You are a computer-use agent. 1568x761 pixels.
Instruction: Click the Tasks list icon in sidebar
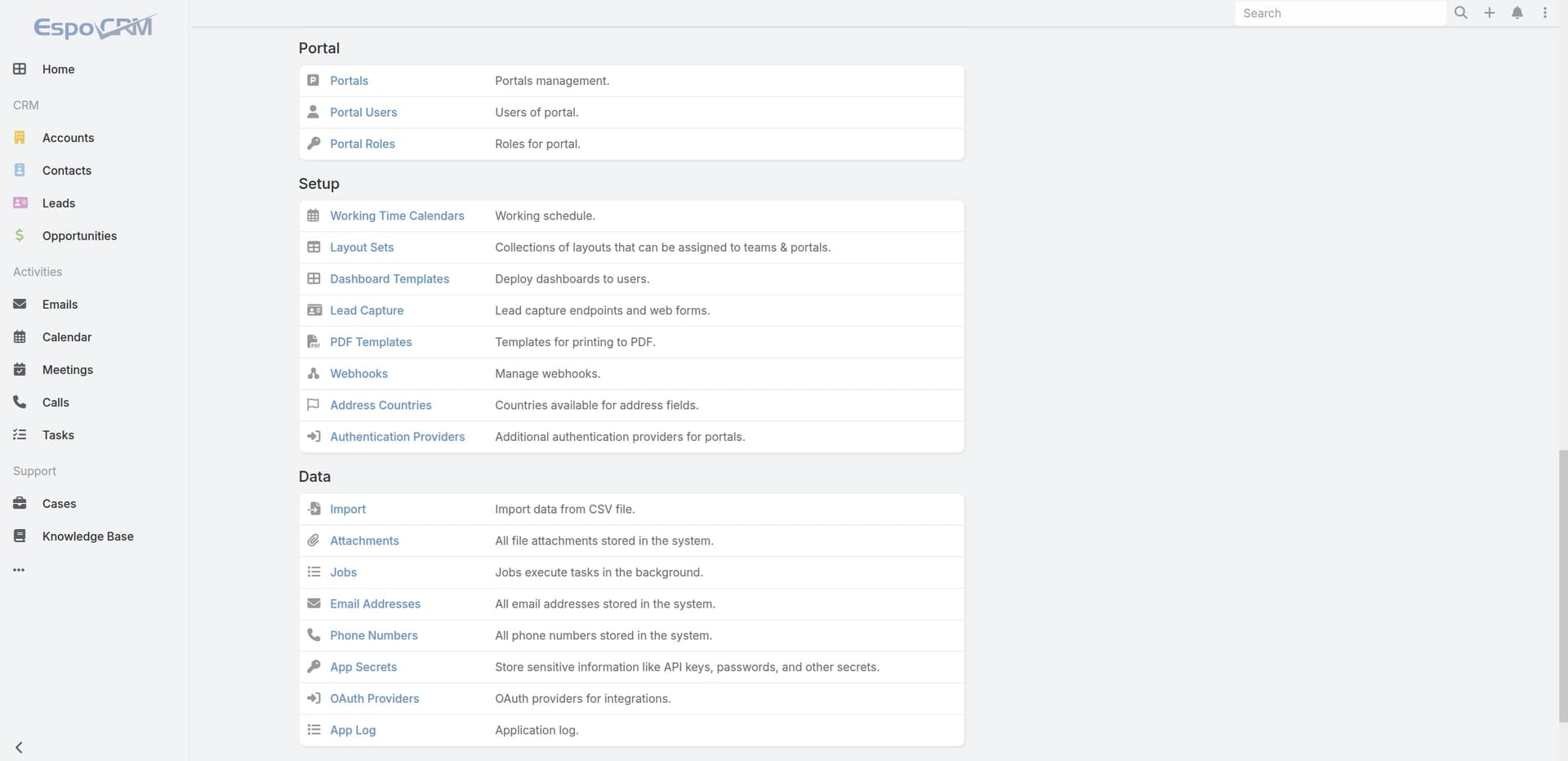(x=20, y=434)
